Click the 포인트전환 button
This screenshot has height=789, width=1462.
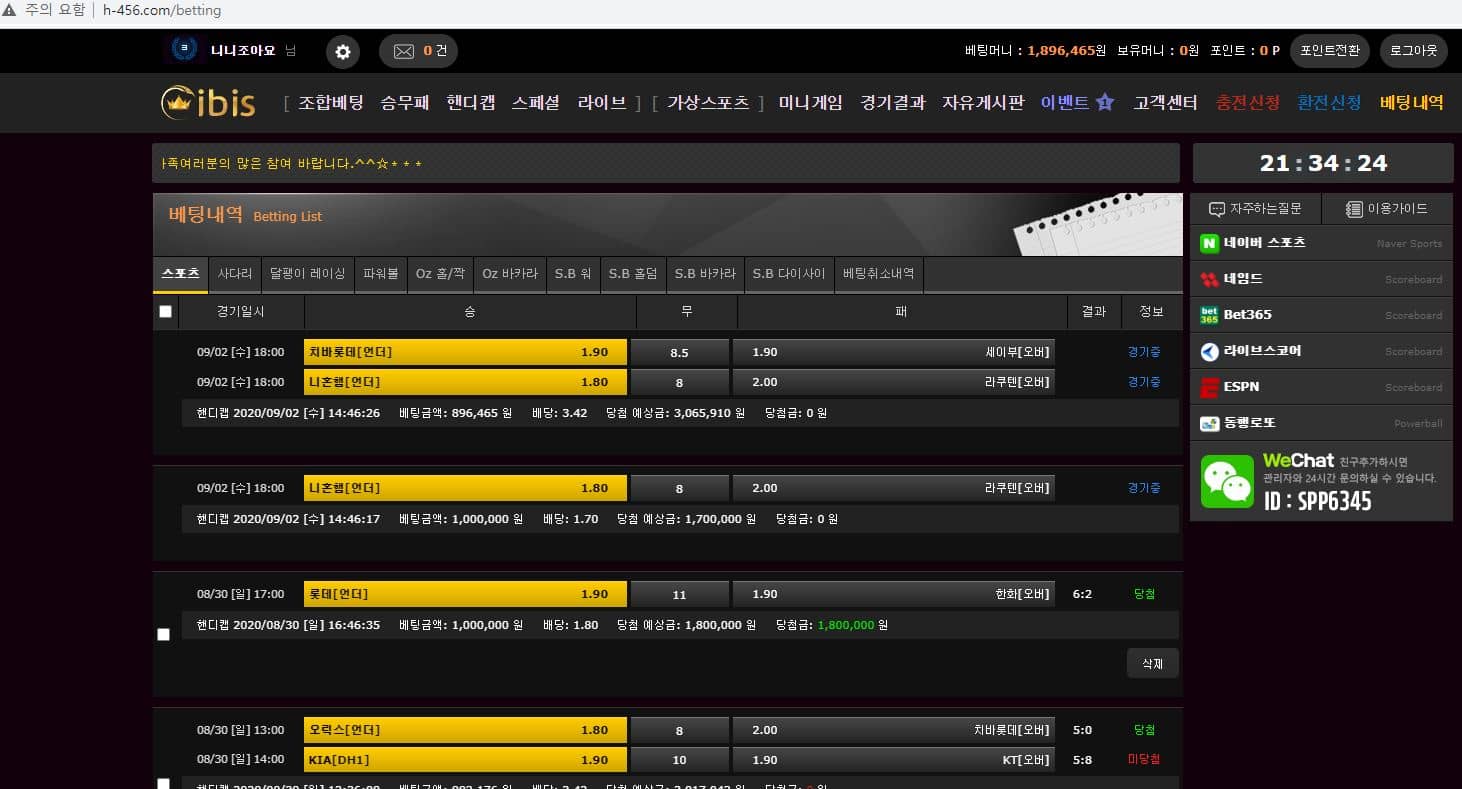click(x=1329, y=50)
